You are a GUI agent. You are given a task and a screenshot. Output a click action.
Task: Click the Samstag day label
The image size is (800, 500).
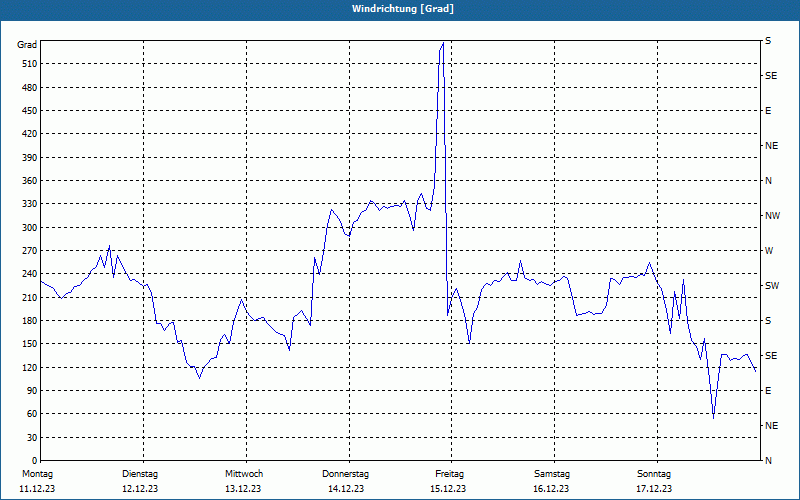(552, 474)
